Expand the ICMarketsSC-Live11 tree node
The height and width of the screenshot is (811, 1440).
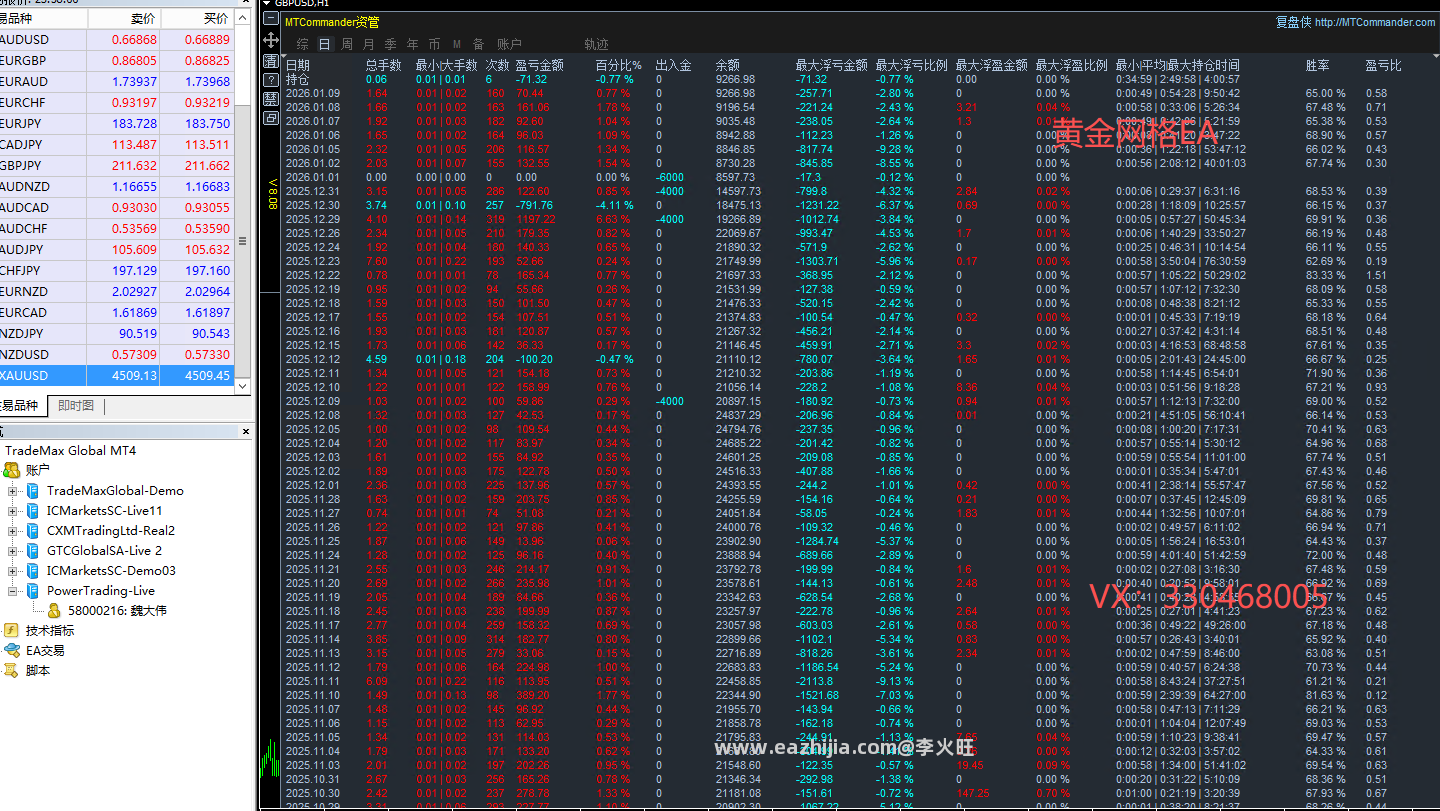[13, 511]
